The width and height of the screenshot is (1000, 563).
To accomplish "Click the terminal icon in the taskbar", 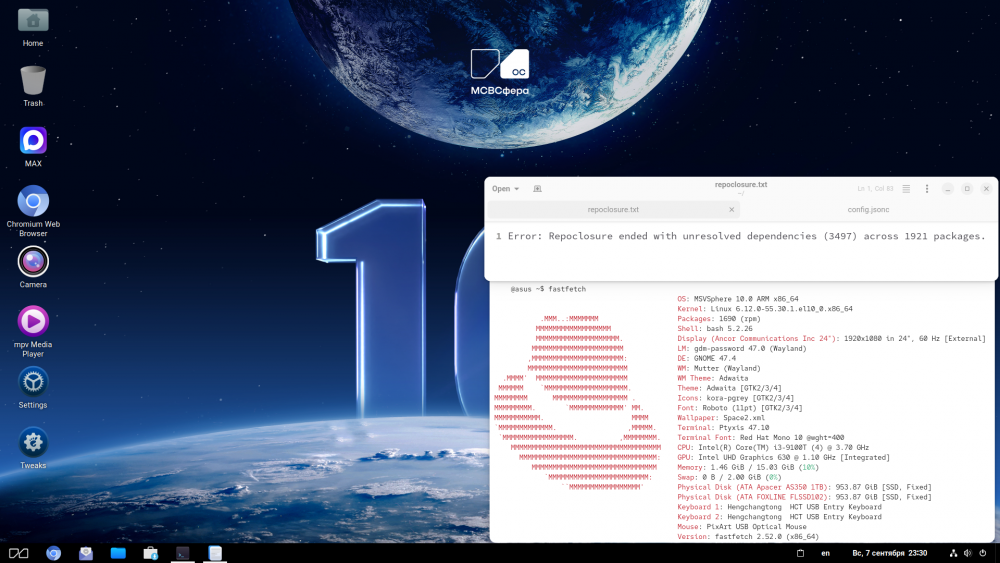I will (x=182, y=553).
